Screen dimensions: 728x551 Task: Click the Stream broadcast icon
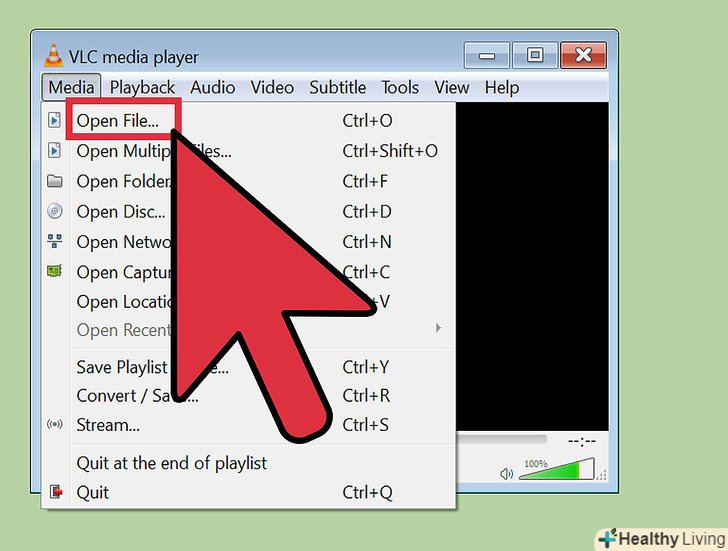55,424
